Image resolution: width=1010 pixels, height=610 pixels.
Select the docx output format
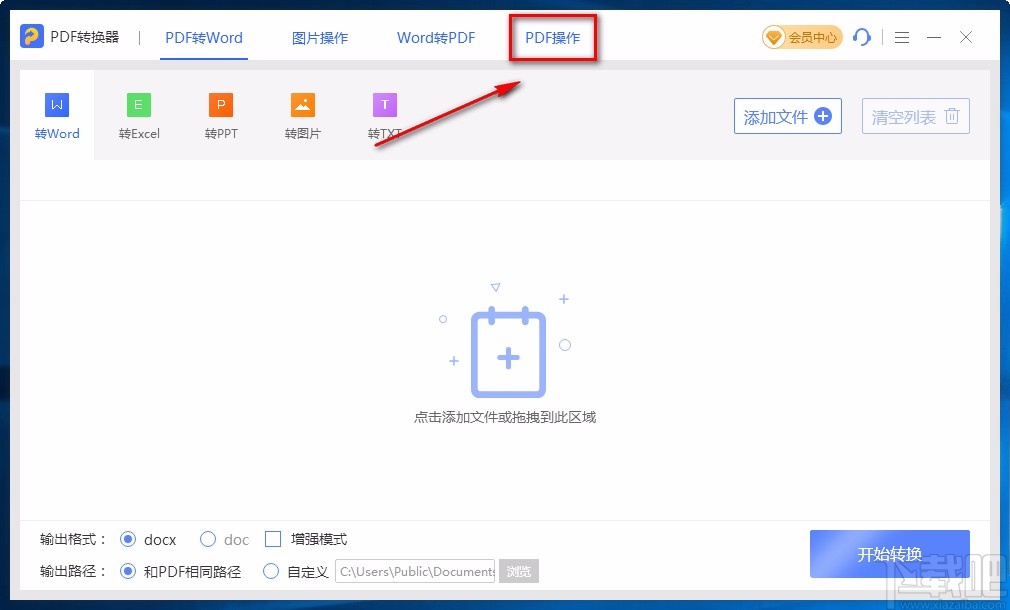(128, 539)
